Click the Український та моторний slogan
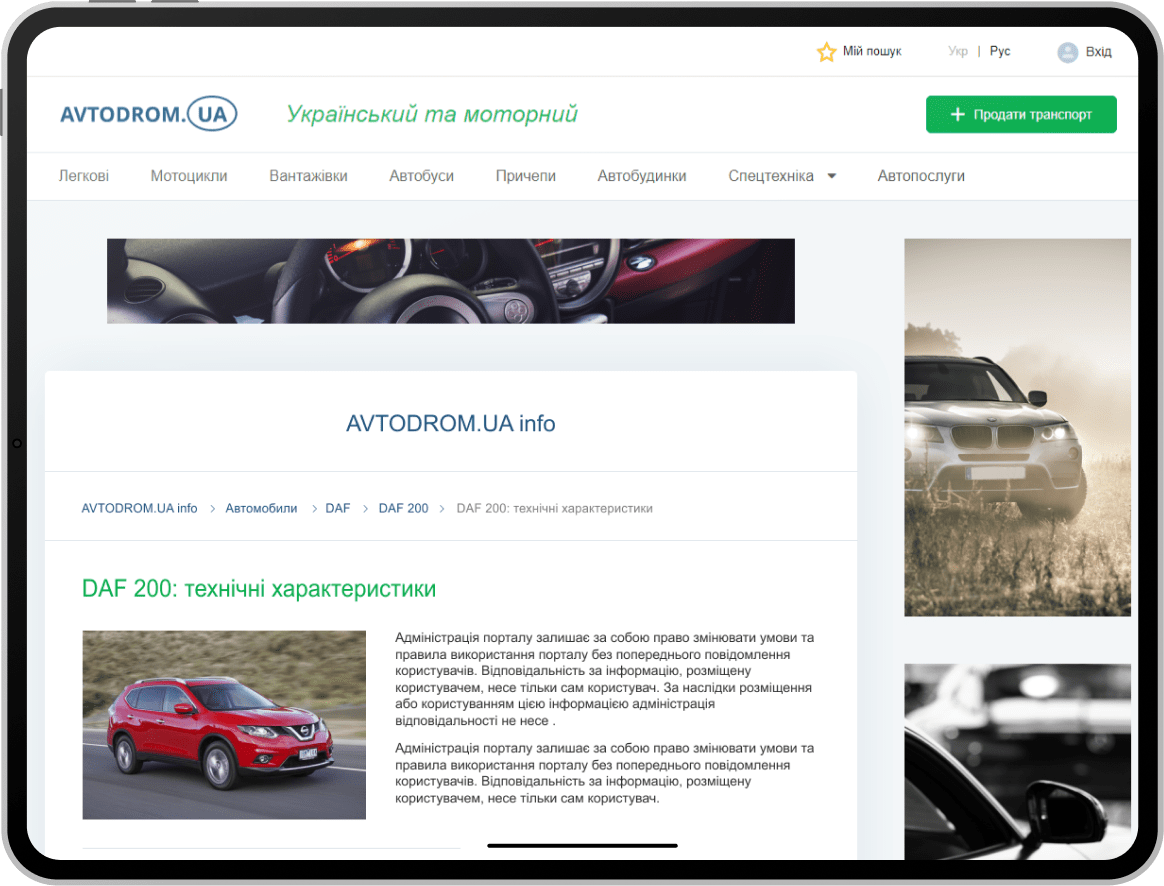This screenshot has width=1164, height=886. 432,114
